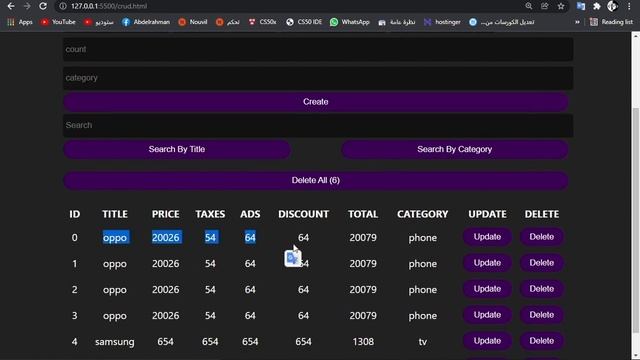The height and width of the screenshot is (360, 640).
Task: Open the Reading list
Action: coord(611,22)
